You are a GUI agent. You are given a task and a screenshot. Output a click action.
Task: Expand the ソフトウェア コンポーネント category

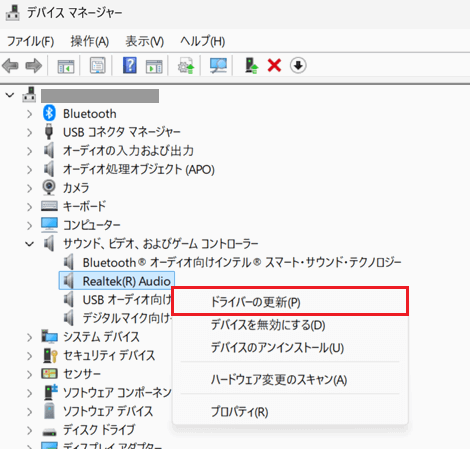(x=29, y=393)
